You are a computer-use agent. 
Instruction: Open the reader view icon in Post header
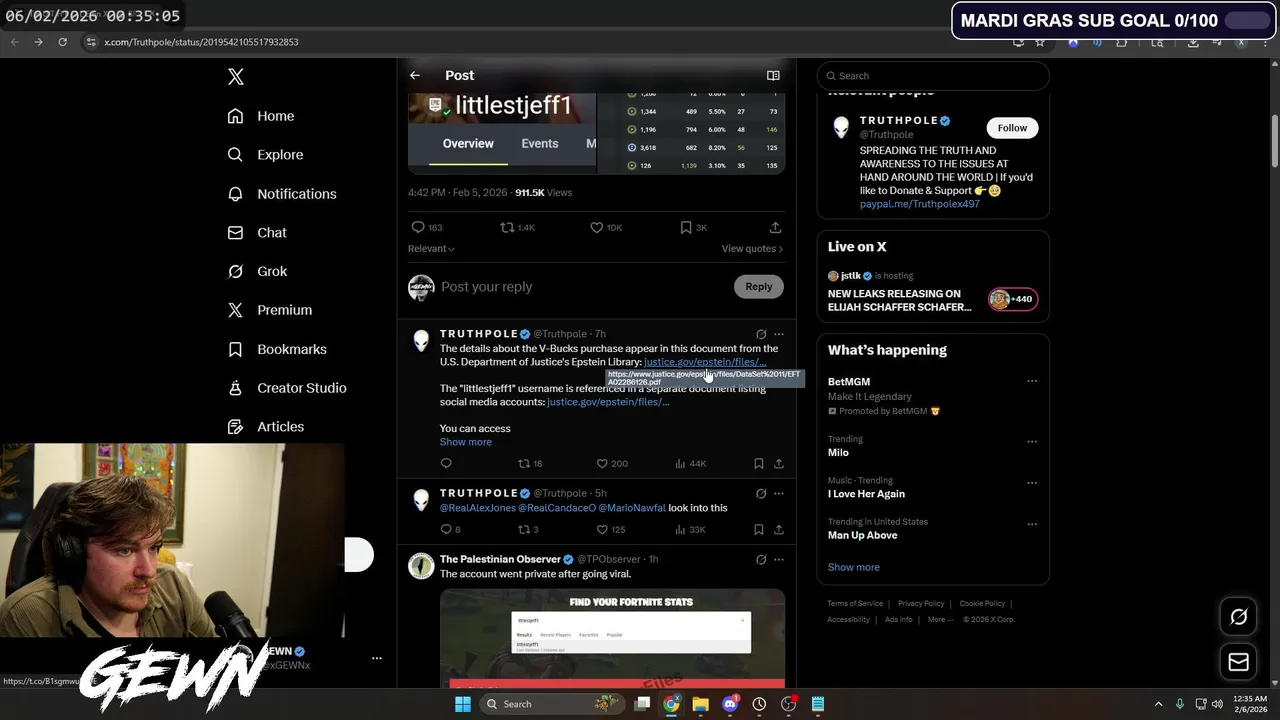pyautogui.click(x=773, y=75)
